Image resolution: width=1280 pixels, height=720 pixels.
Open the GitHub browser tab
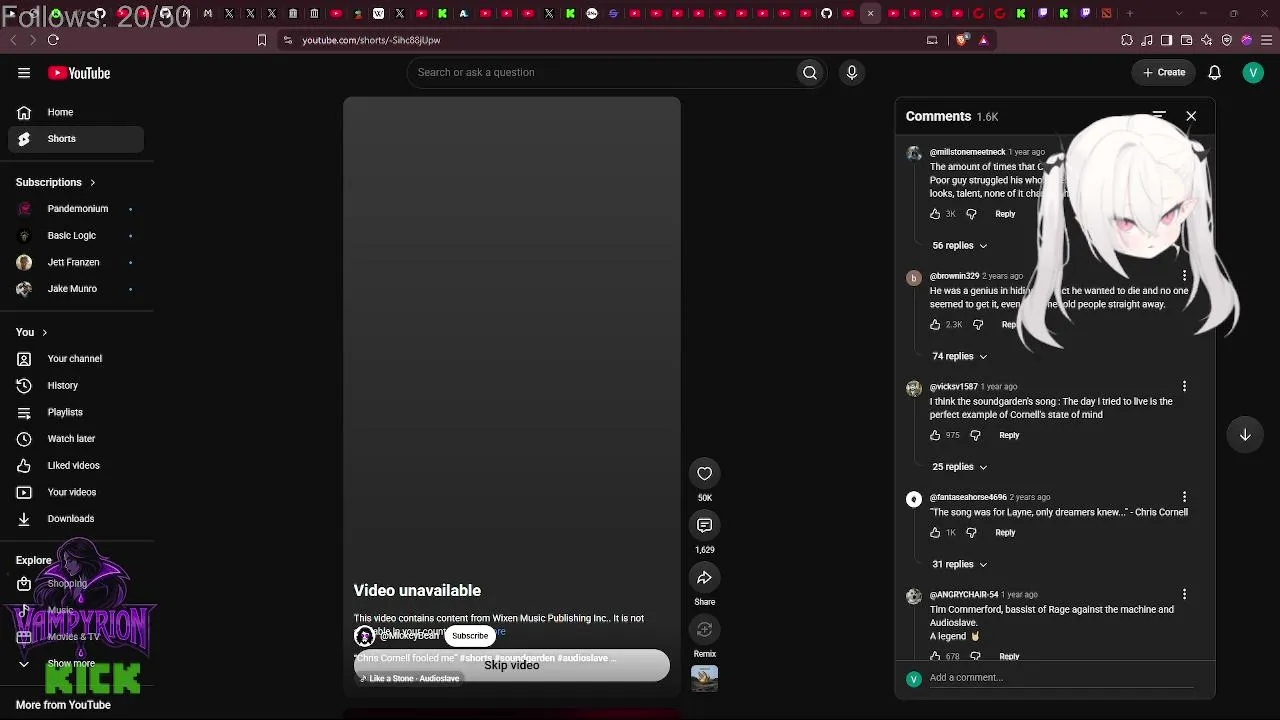pos(827,13)
